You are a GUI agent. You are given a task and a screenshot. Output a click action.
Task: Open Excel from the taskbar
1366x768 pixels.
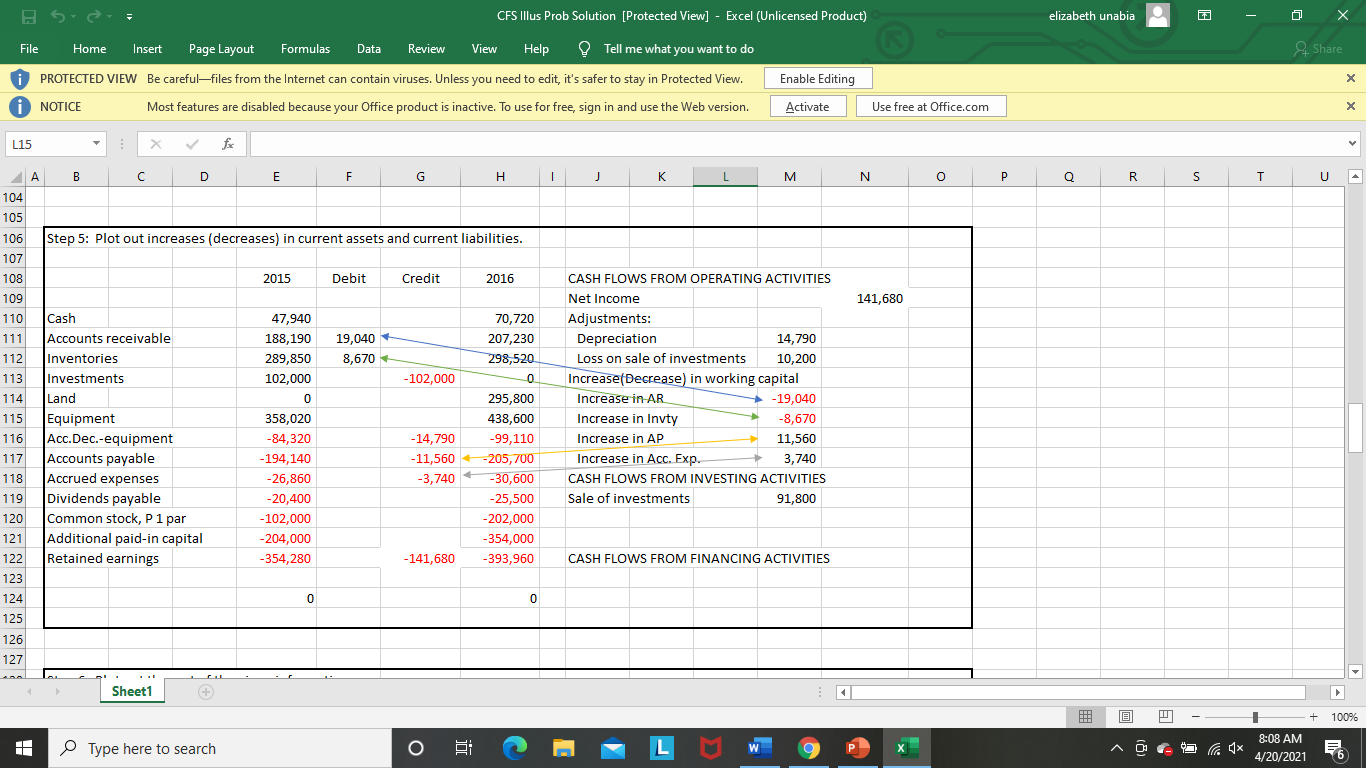pos(906,747)
